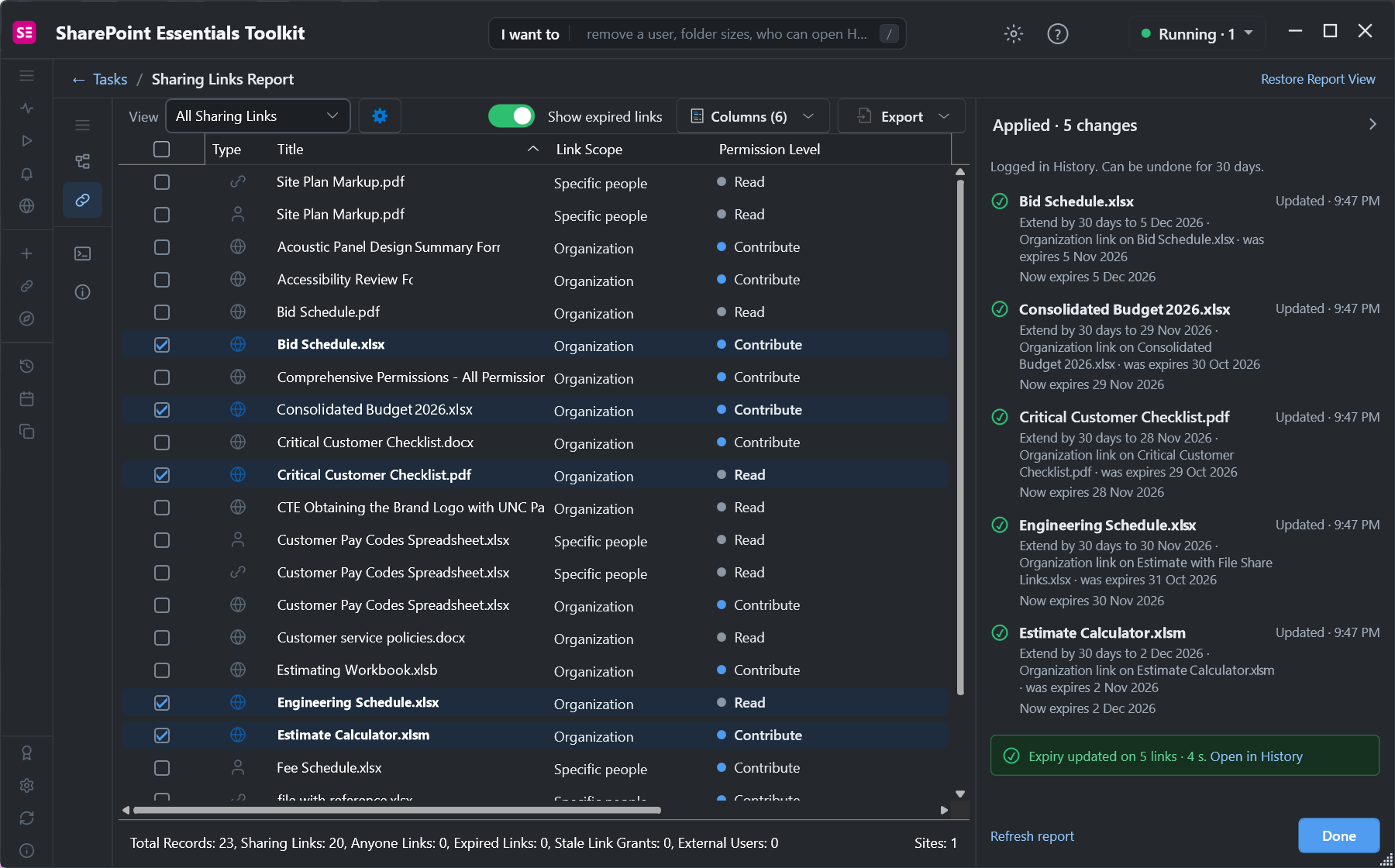This screenshot has width=1395, height=868.
Task: Check the Fee Schedule.xlsx row checkbox
Action: [x=161, y=767]
